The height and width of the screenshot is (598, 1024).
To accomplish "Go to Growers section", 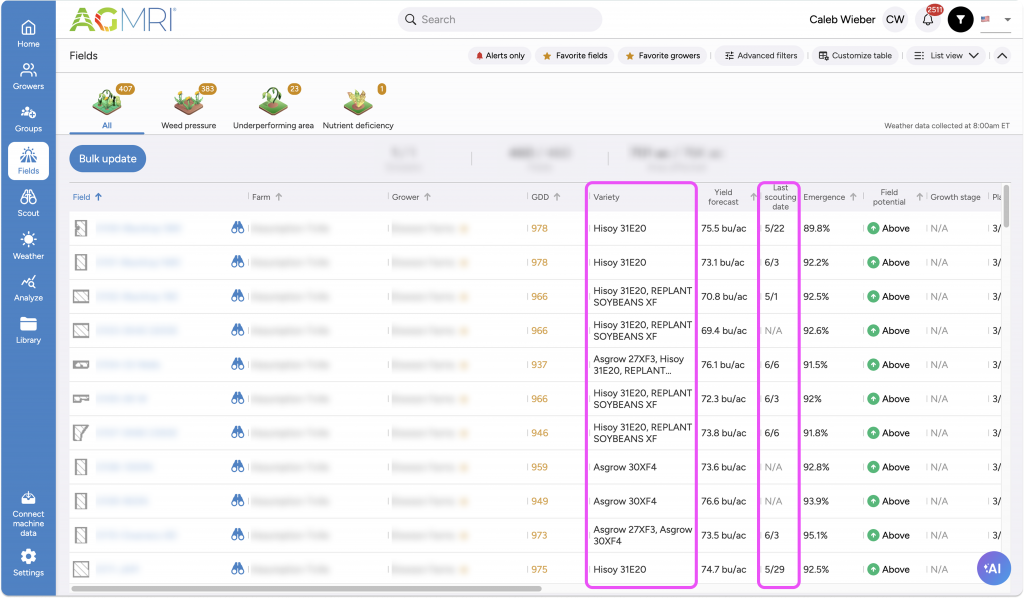I will click(28, 76).
